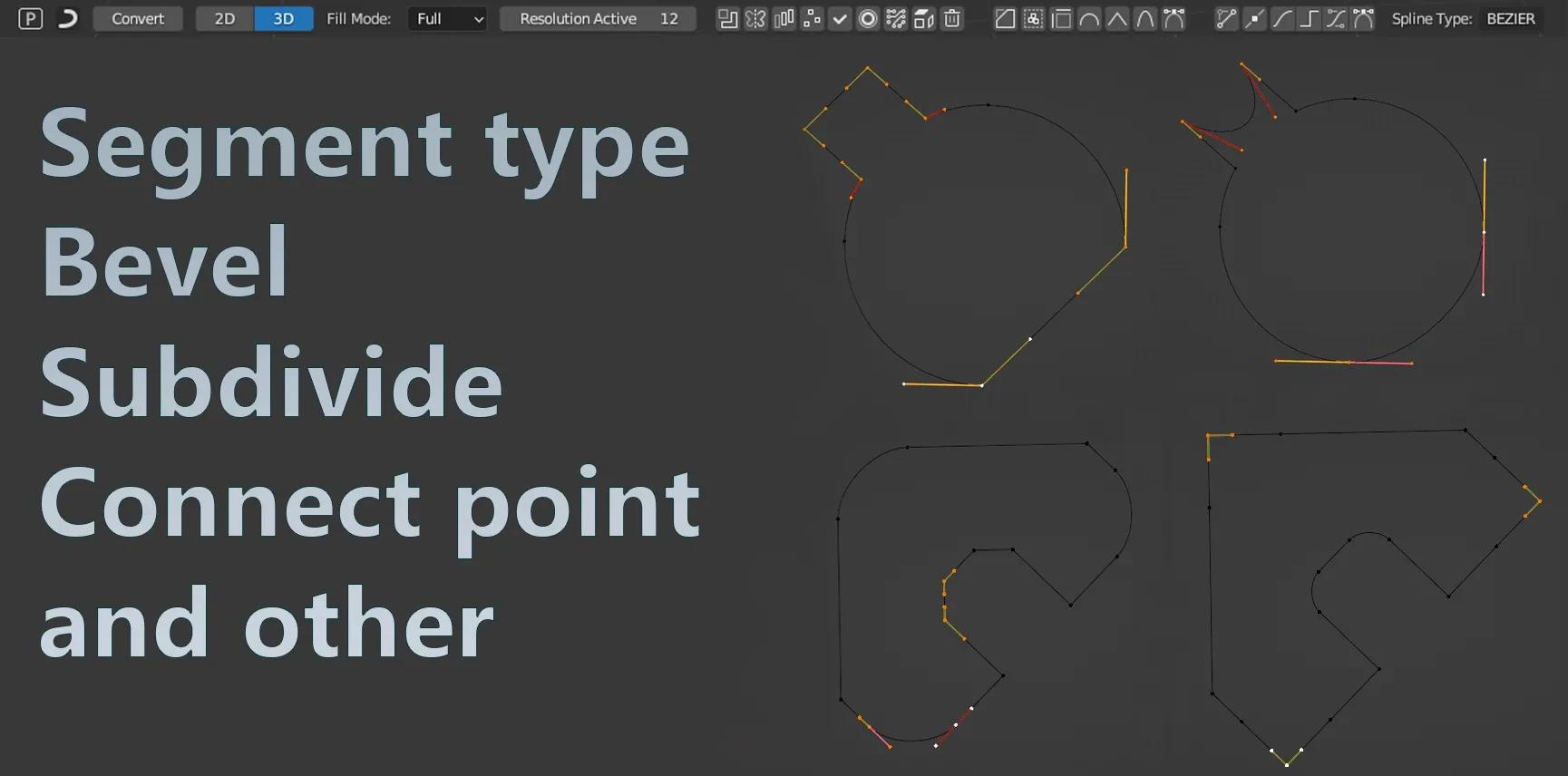Click the overlapping squares boolean icon
The image size is (1568, 776).
coord(727,18)
